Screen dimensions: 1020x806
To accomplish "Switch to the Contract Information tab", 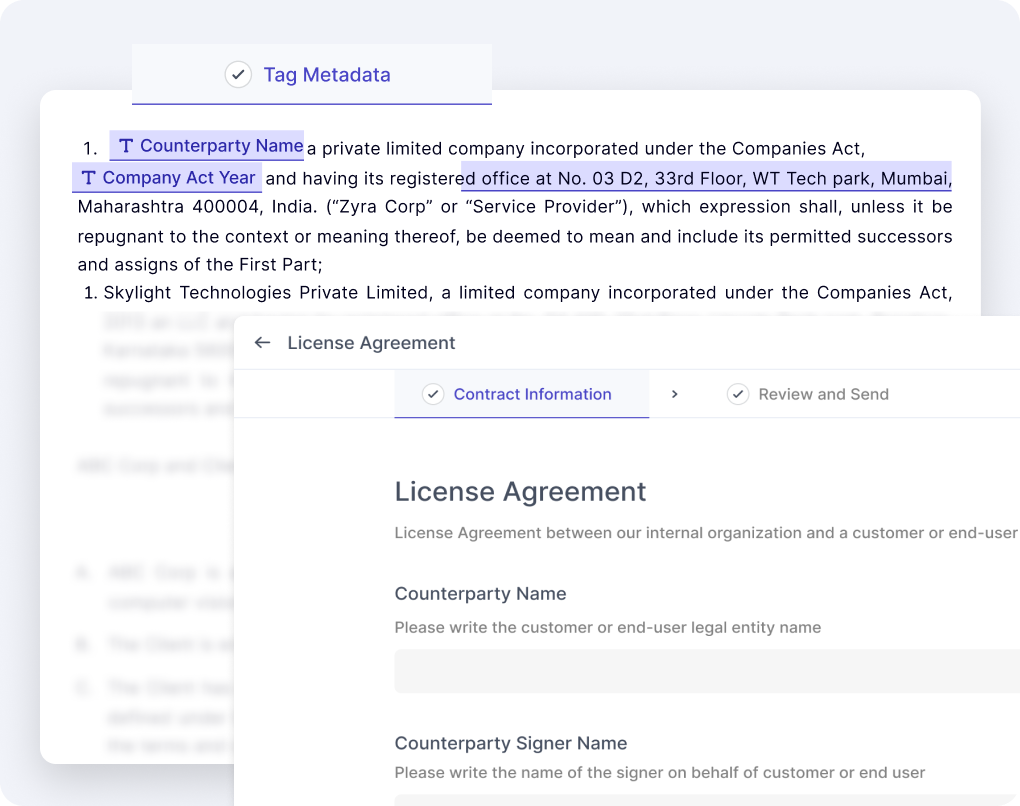I will coord(532,394).
